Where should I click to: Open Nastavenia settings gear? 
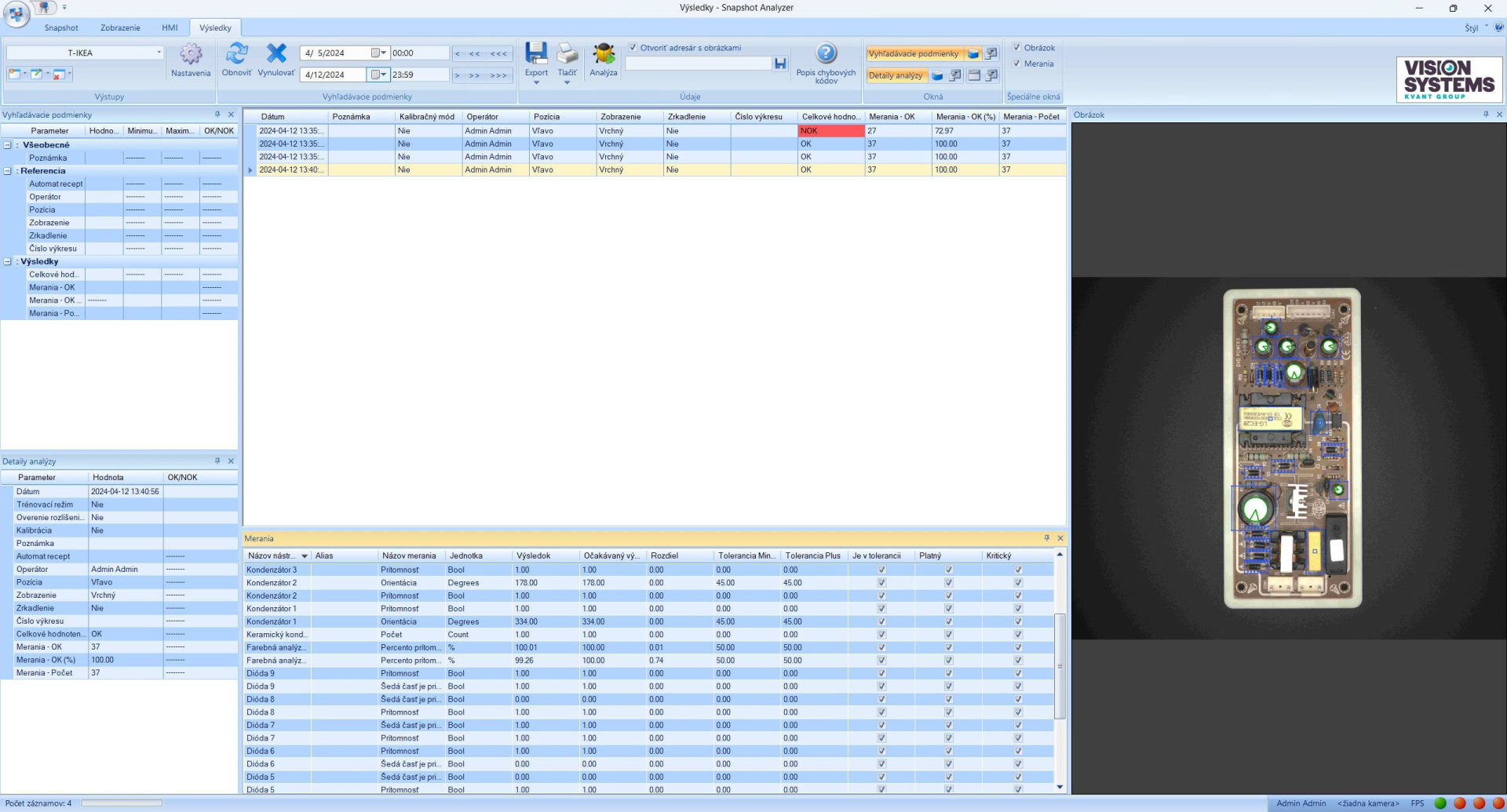point(191,55)
